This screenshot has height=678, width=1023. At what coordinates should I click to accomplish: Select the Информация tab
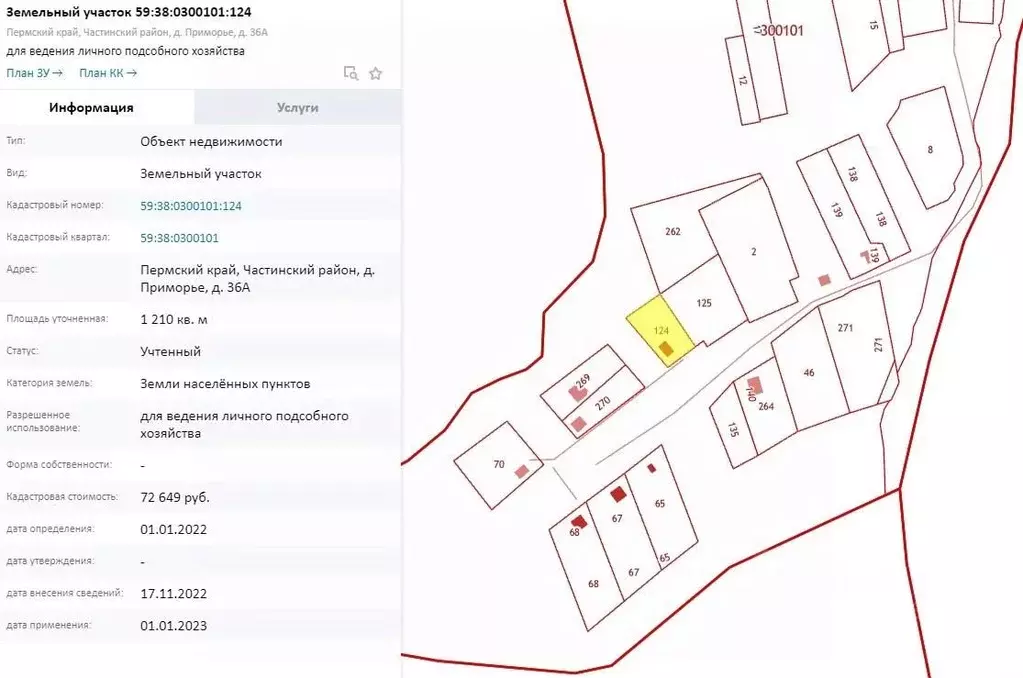click(x=91, y=108)
